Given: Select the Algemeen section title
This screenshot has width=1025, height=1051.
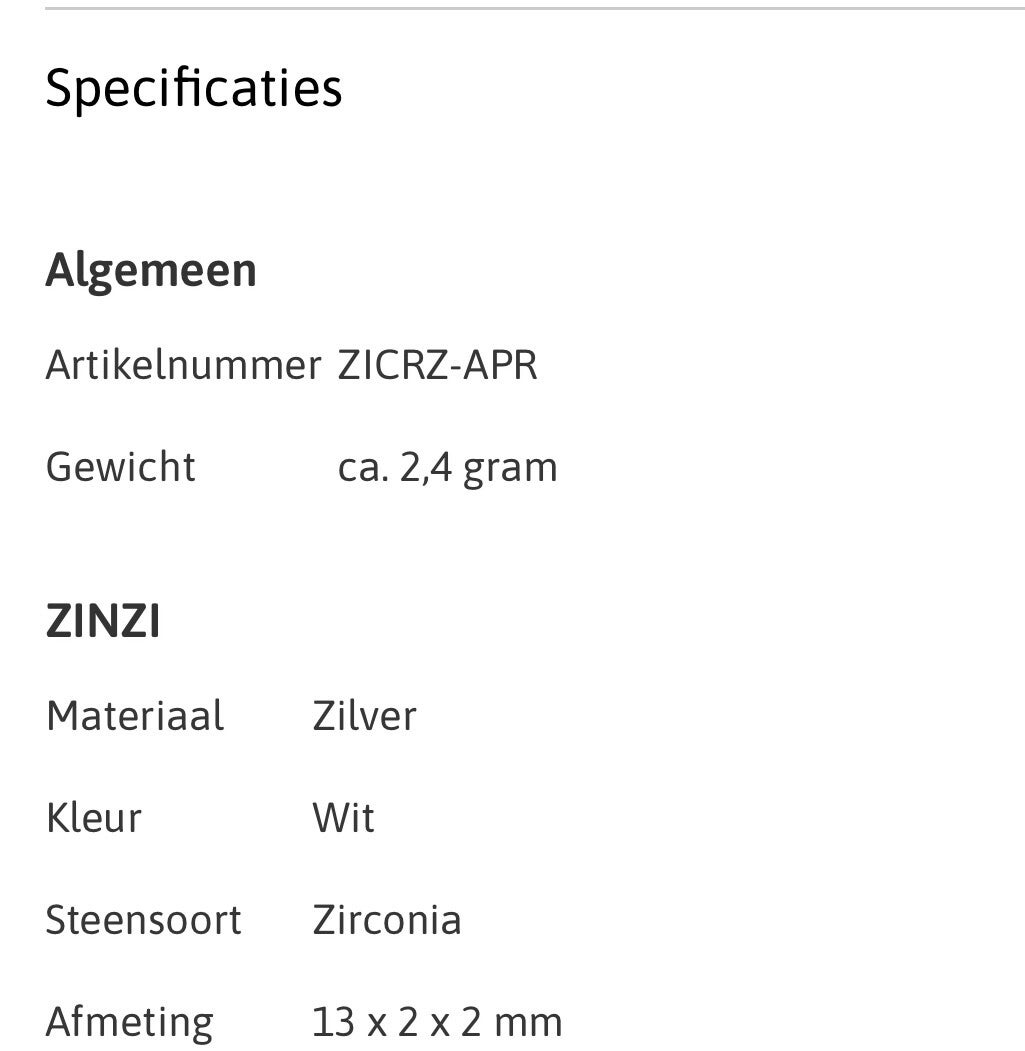Looking at the screenshot, I should tap(151, 270).
